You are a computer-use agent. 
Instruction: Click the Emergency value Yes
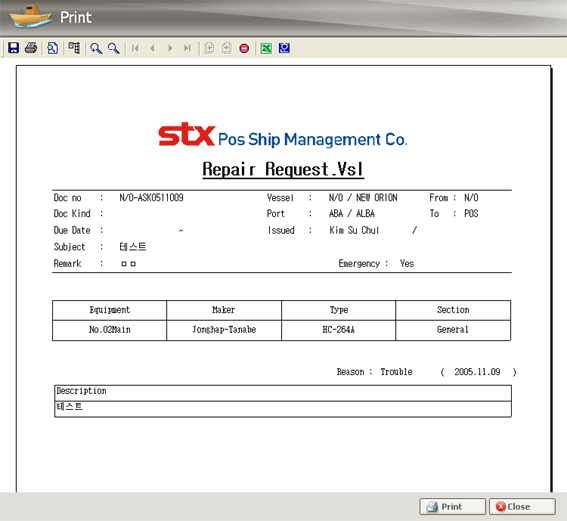[x=407, y=263]
